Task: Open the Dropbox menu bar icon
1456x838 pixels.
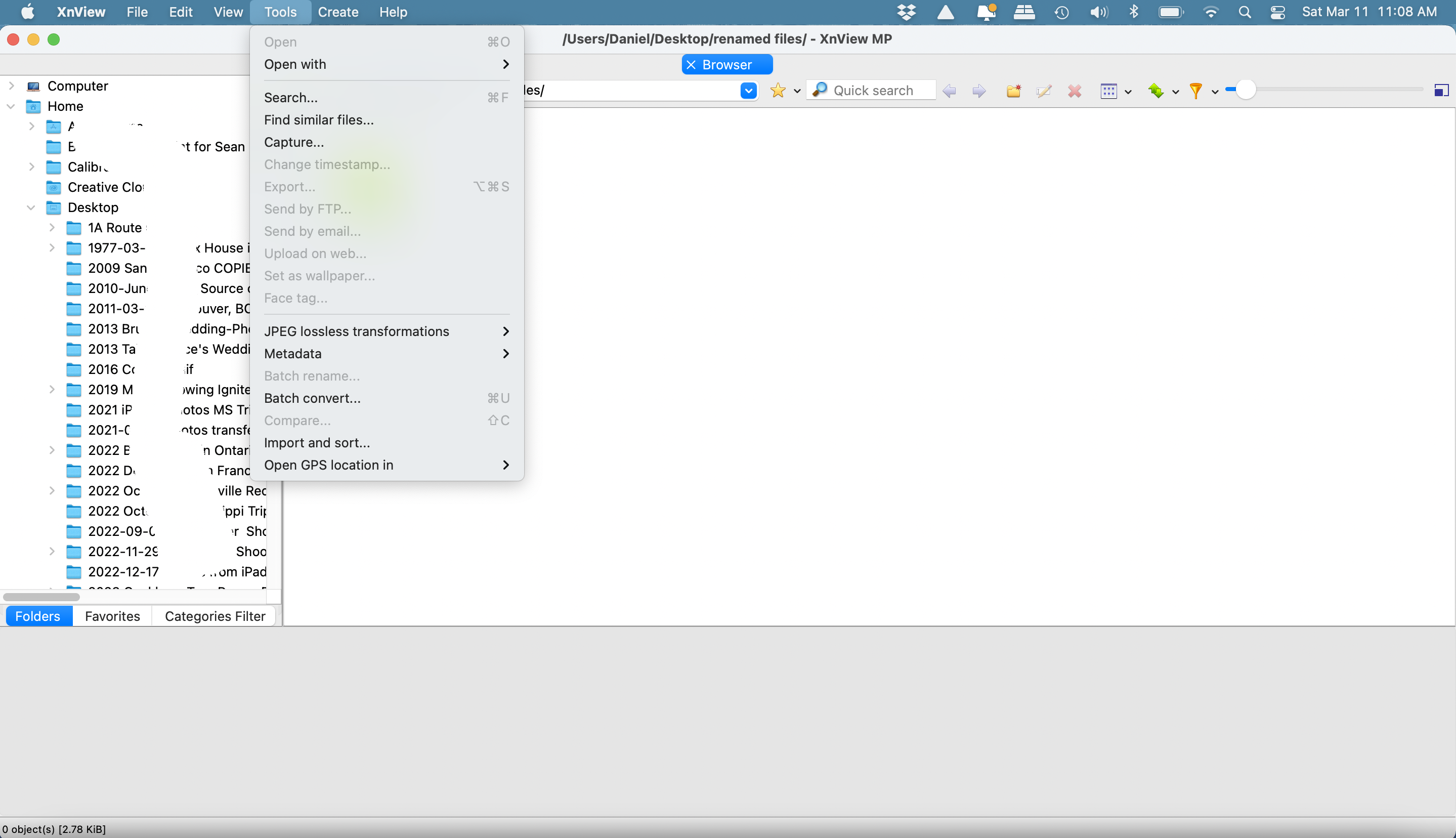Action: tap(906, 12)
